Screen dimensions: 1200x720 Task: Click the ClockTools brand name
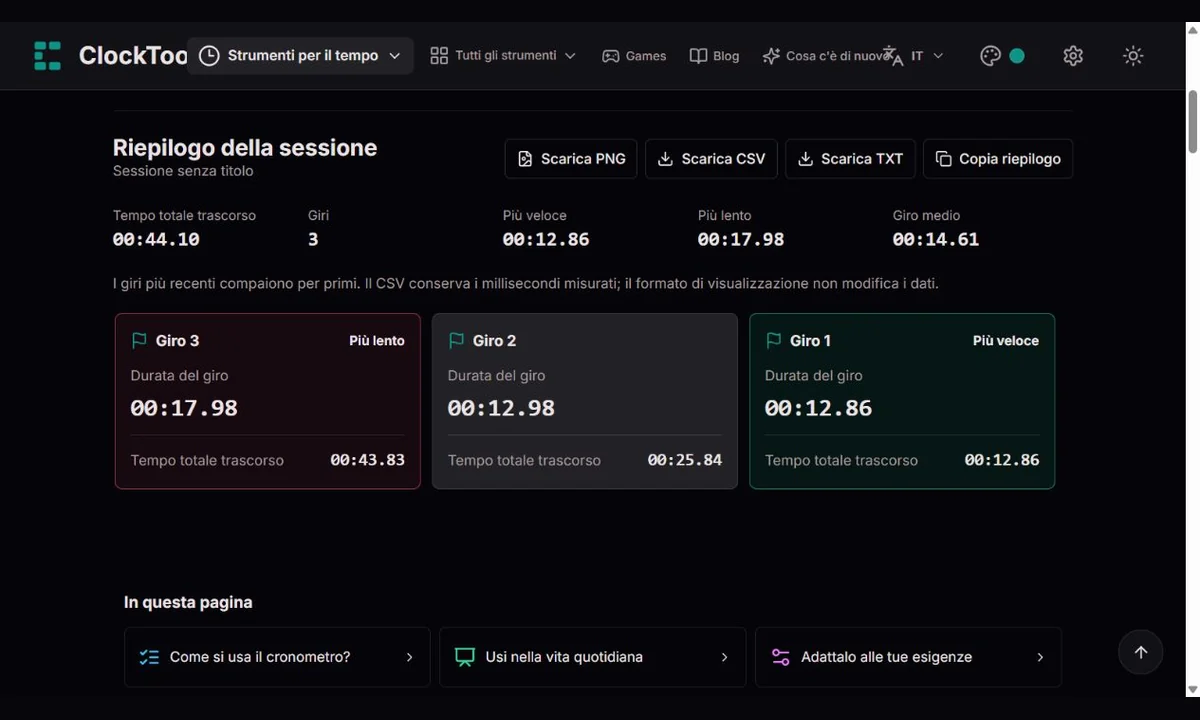[x=133, y=56]
